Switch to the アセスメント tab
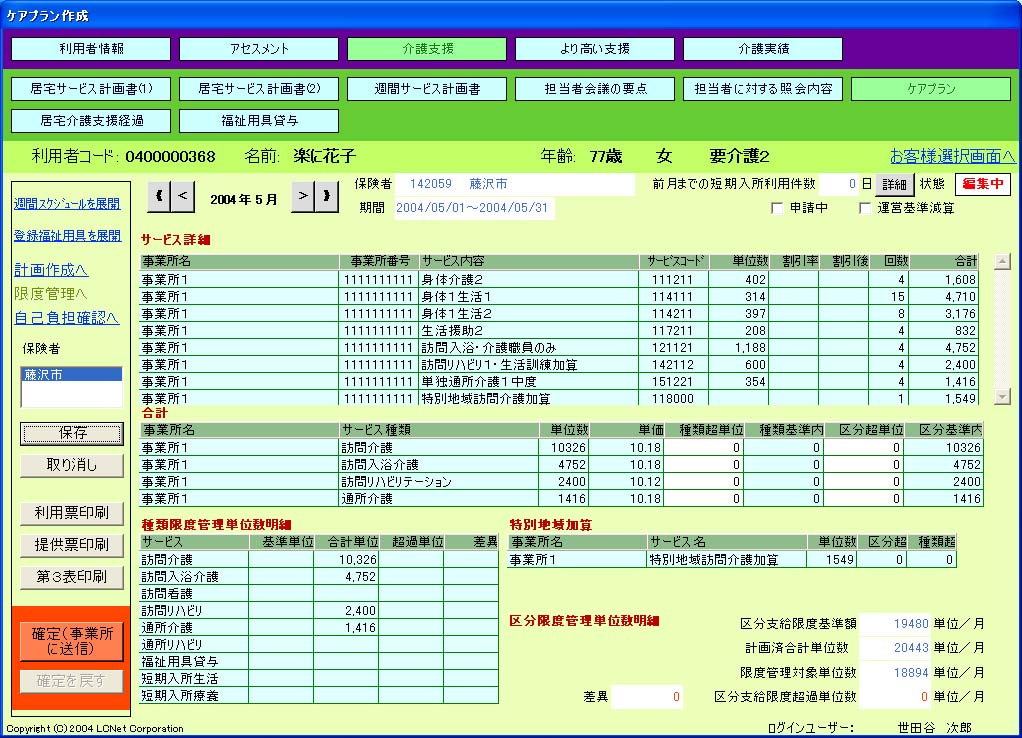 (x=259, y=49)
